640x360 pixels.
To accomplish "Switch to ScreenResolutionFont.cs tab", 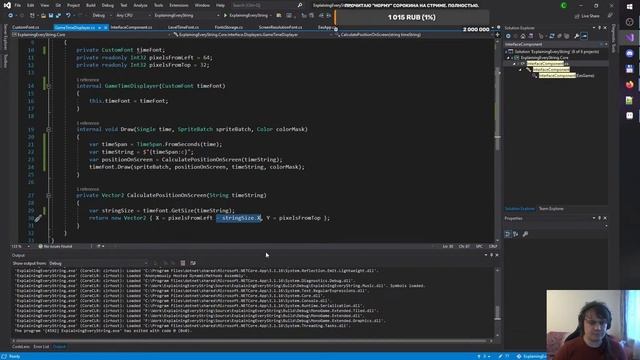I will [x=280, y=27].
